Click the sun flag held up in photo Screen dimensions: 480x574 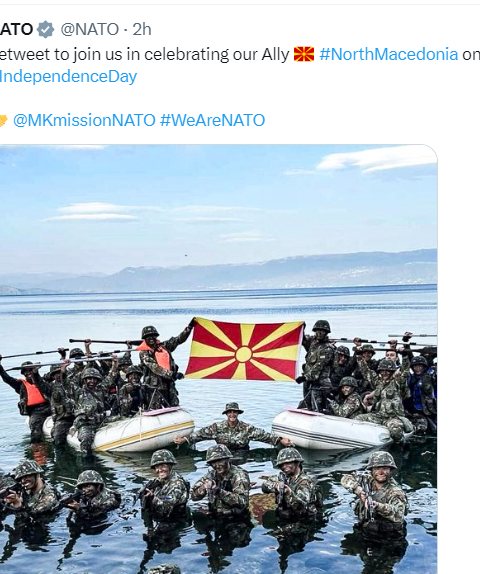pos(245,349)
